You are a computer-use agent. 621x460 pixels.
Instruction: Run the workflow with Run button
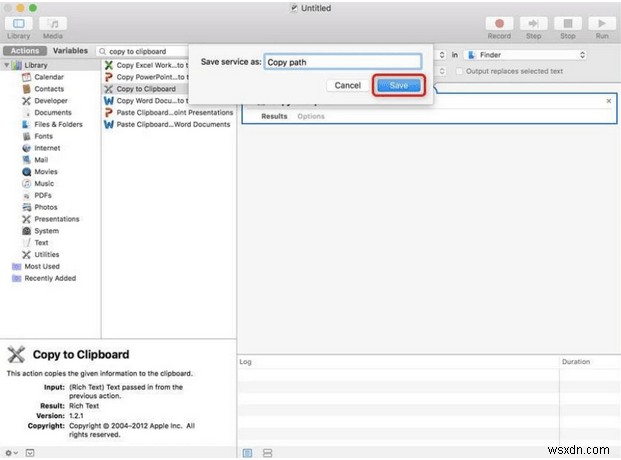pyautogui.click(x=602, y=24)
